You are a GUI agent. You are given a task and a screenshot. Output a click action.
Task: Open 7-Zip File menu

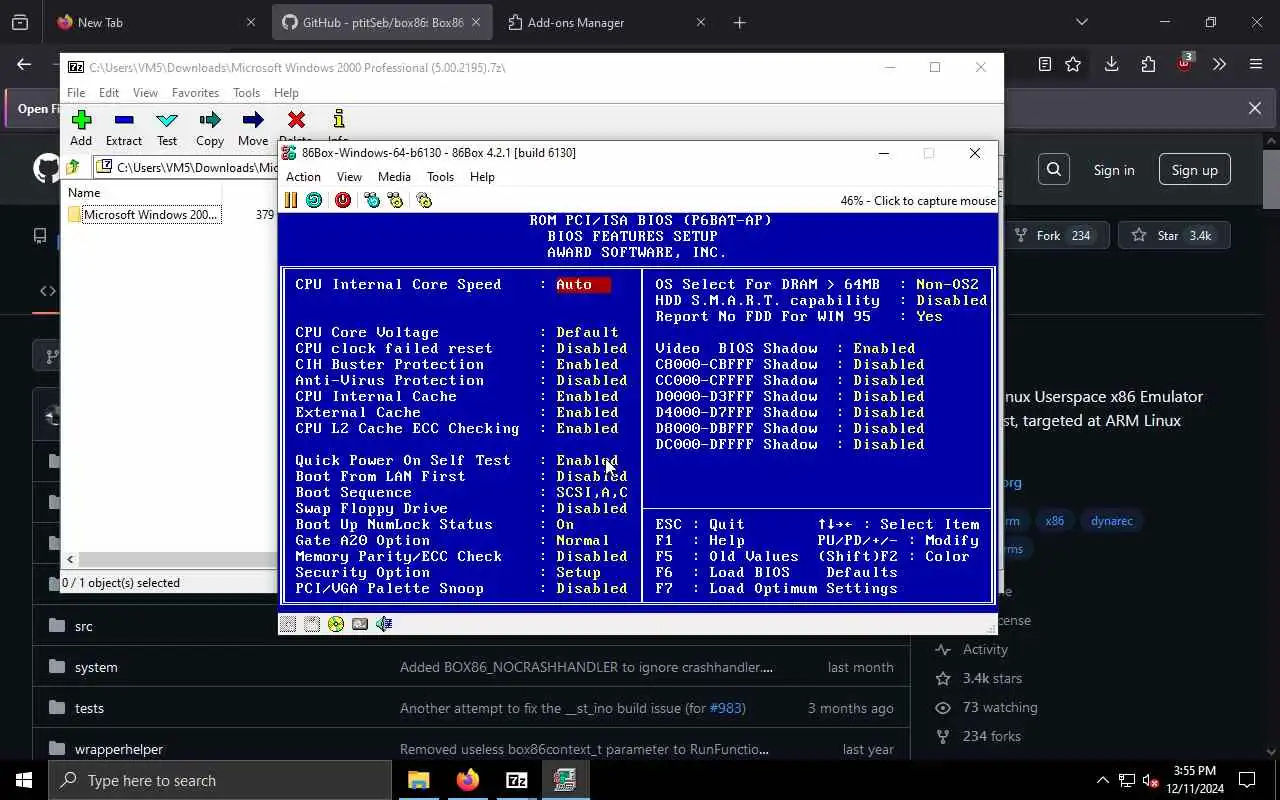(x=76, y=93)
